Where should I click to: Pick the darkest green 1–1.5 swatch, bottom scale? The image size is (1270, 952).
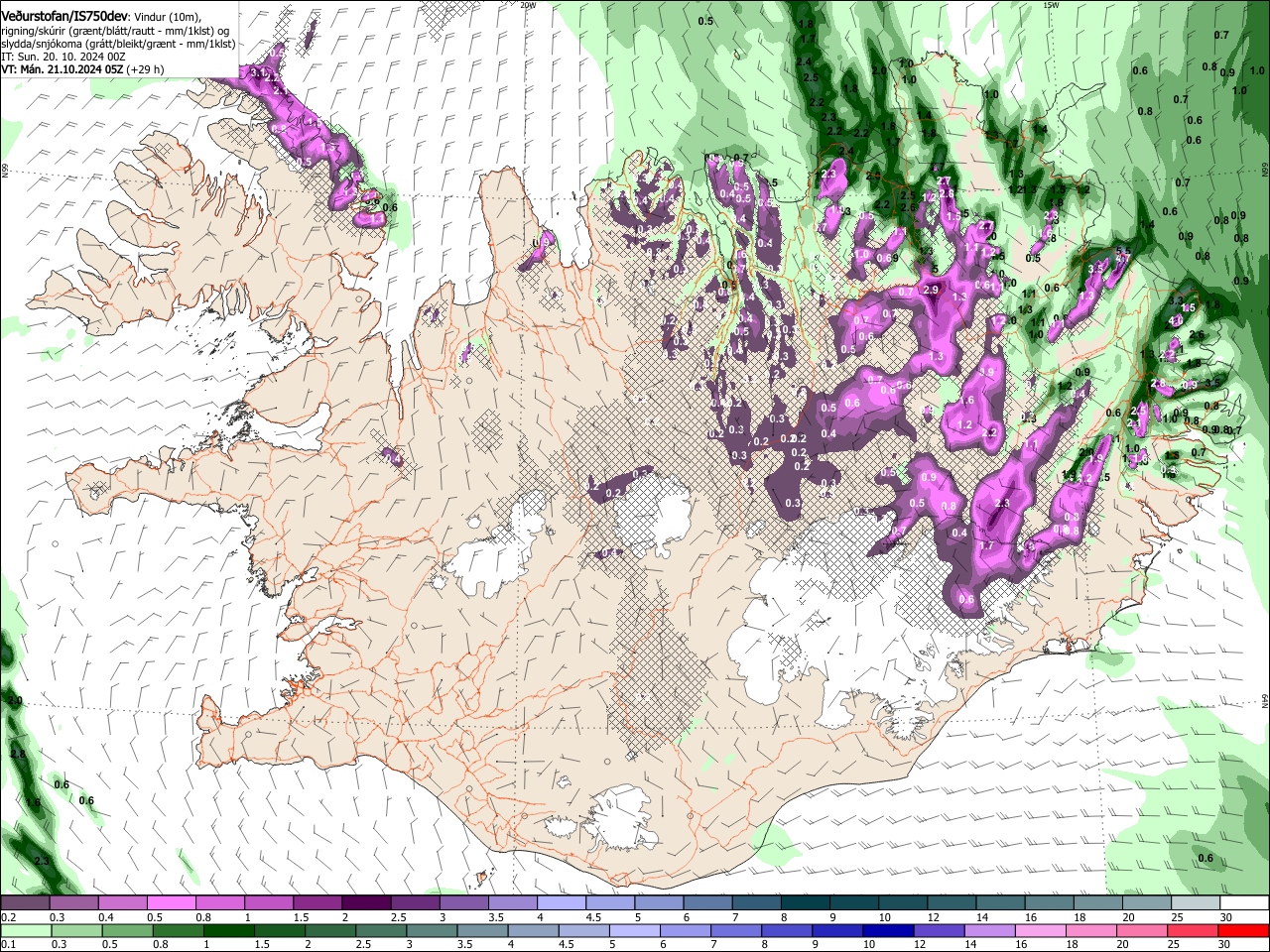pos(228,930)
